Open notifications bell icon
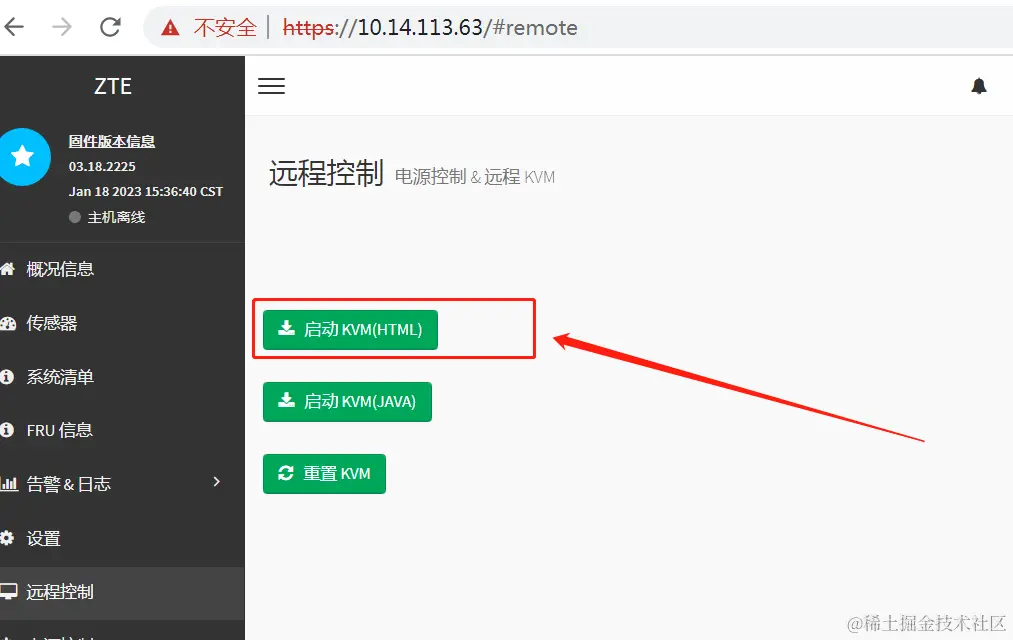1013x640 pixels. (x=979, y=86)
